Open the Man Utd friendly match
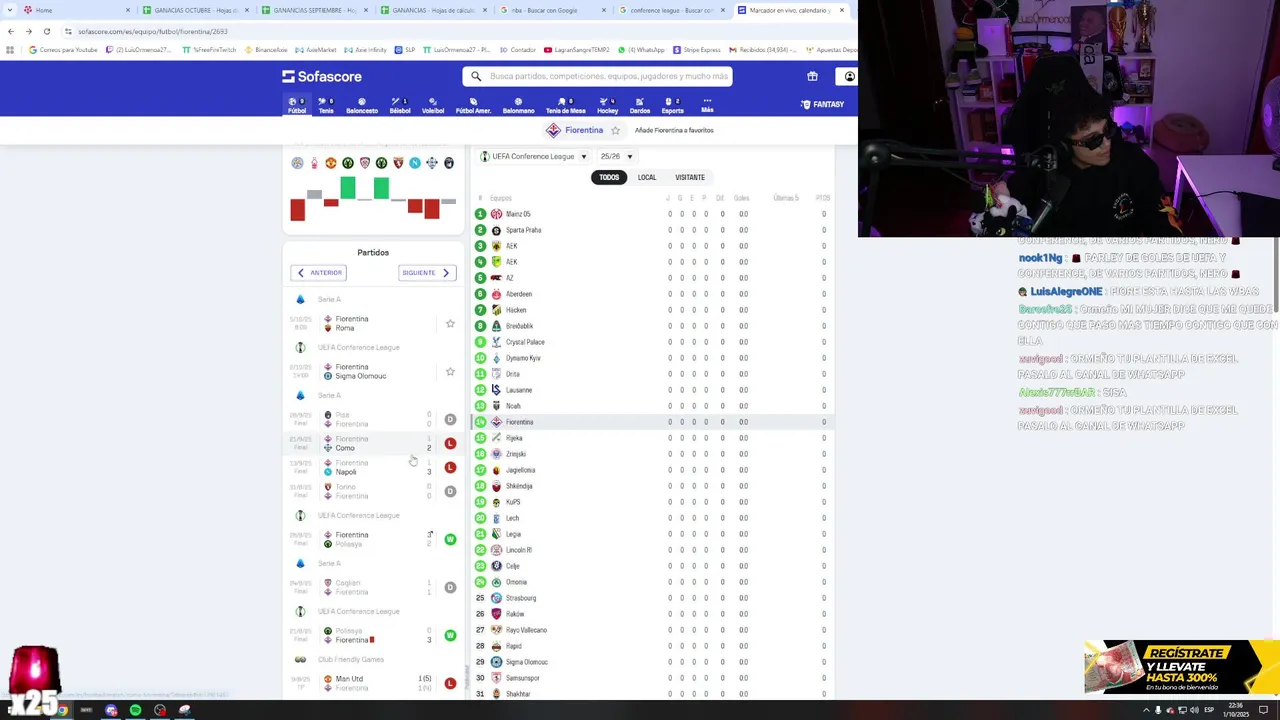This screenshot has width=1280, height=720. click(372, 683)
